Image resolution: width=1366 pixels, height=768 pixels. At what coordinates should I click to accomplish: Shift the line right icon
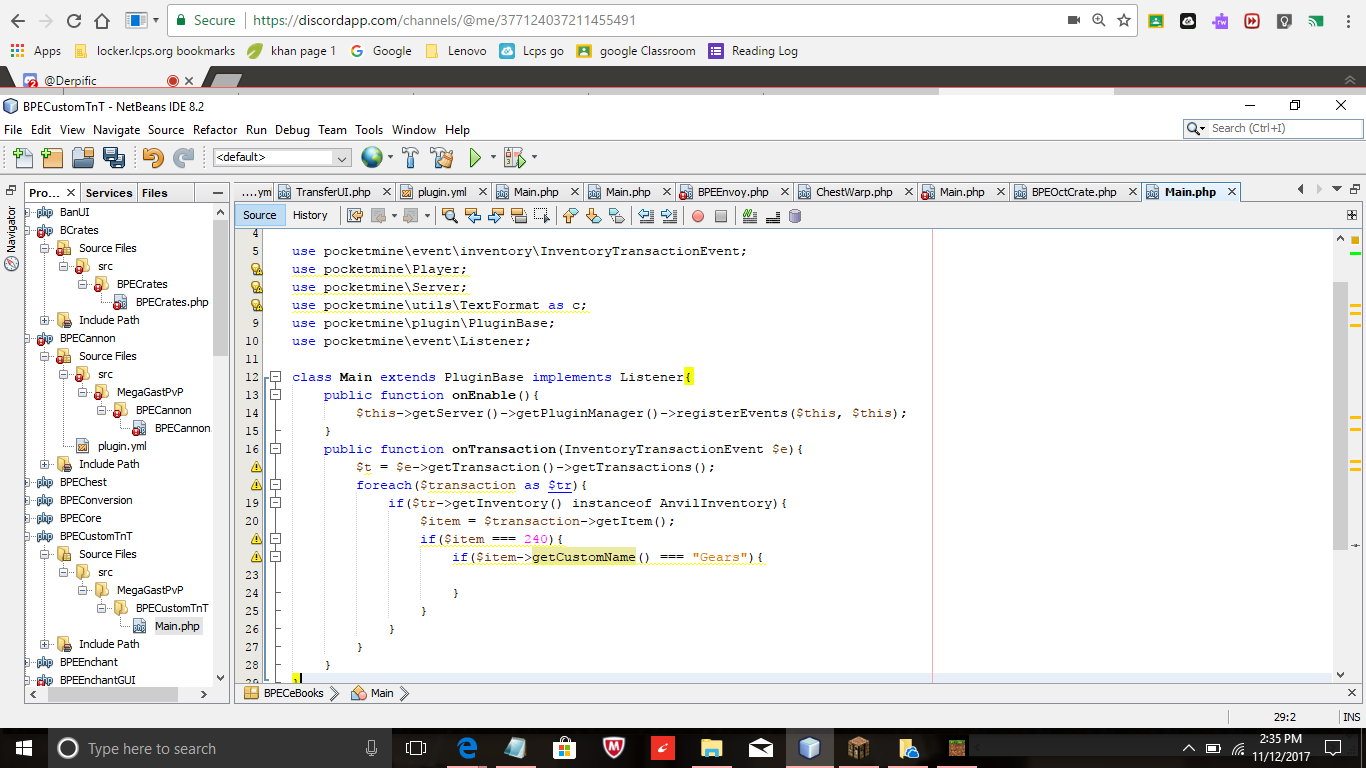tap(669, 215)
